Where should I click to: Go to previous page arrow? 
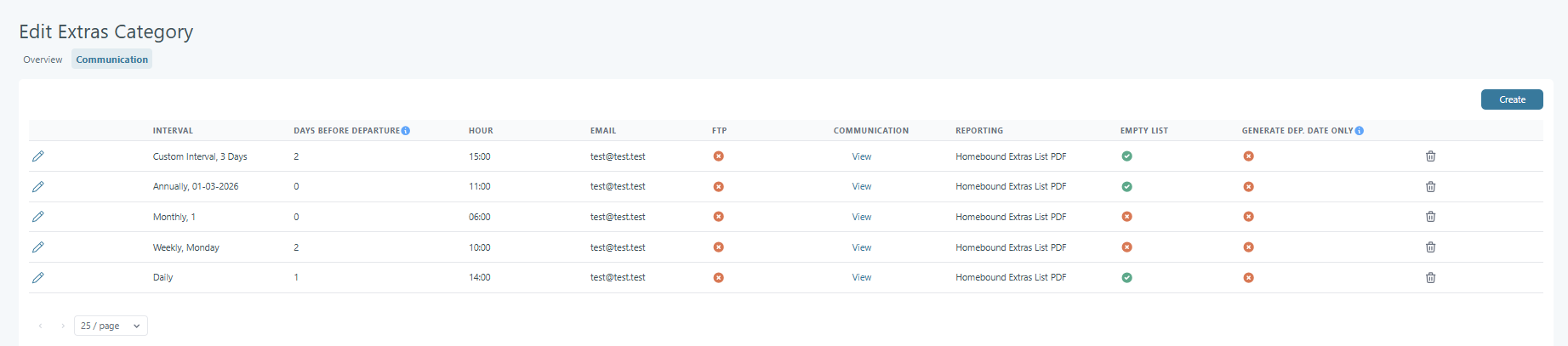point(40,326)
